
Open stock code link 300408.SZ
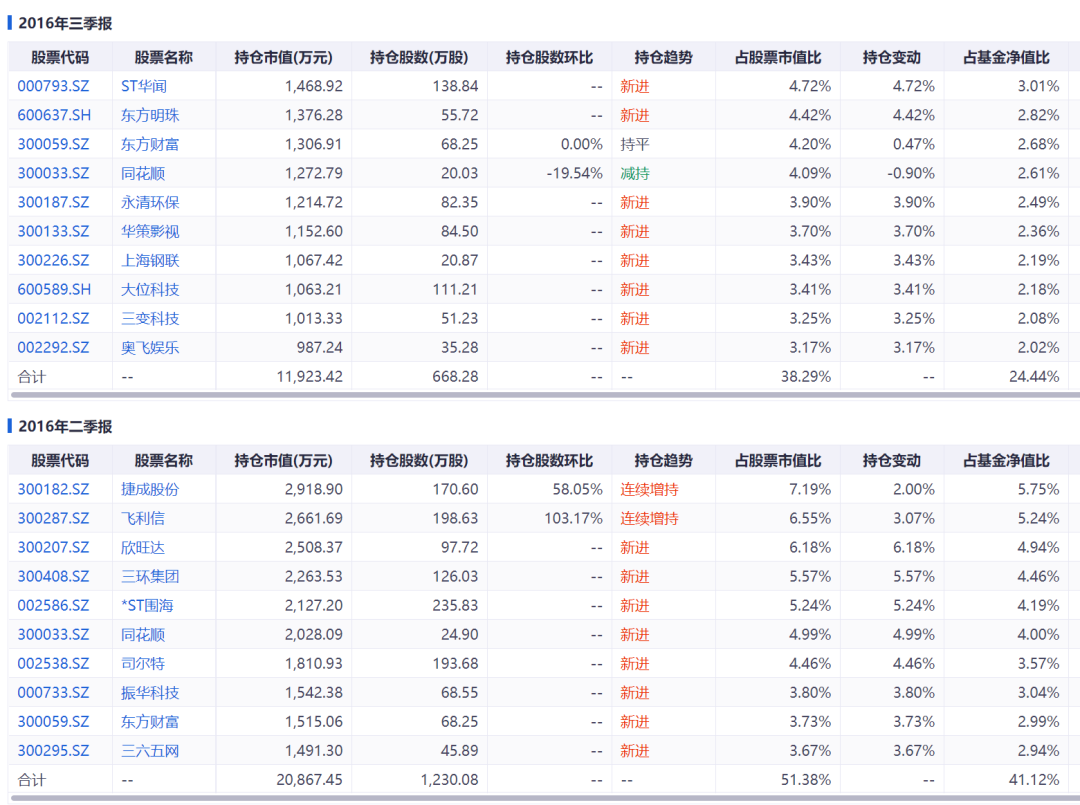pyautogui.click(x=53, y=576)
